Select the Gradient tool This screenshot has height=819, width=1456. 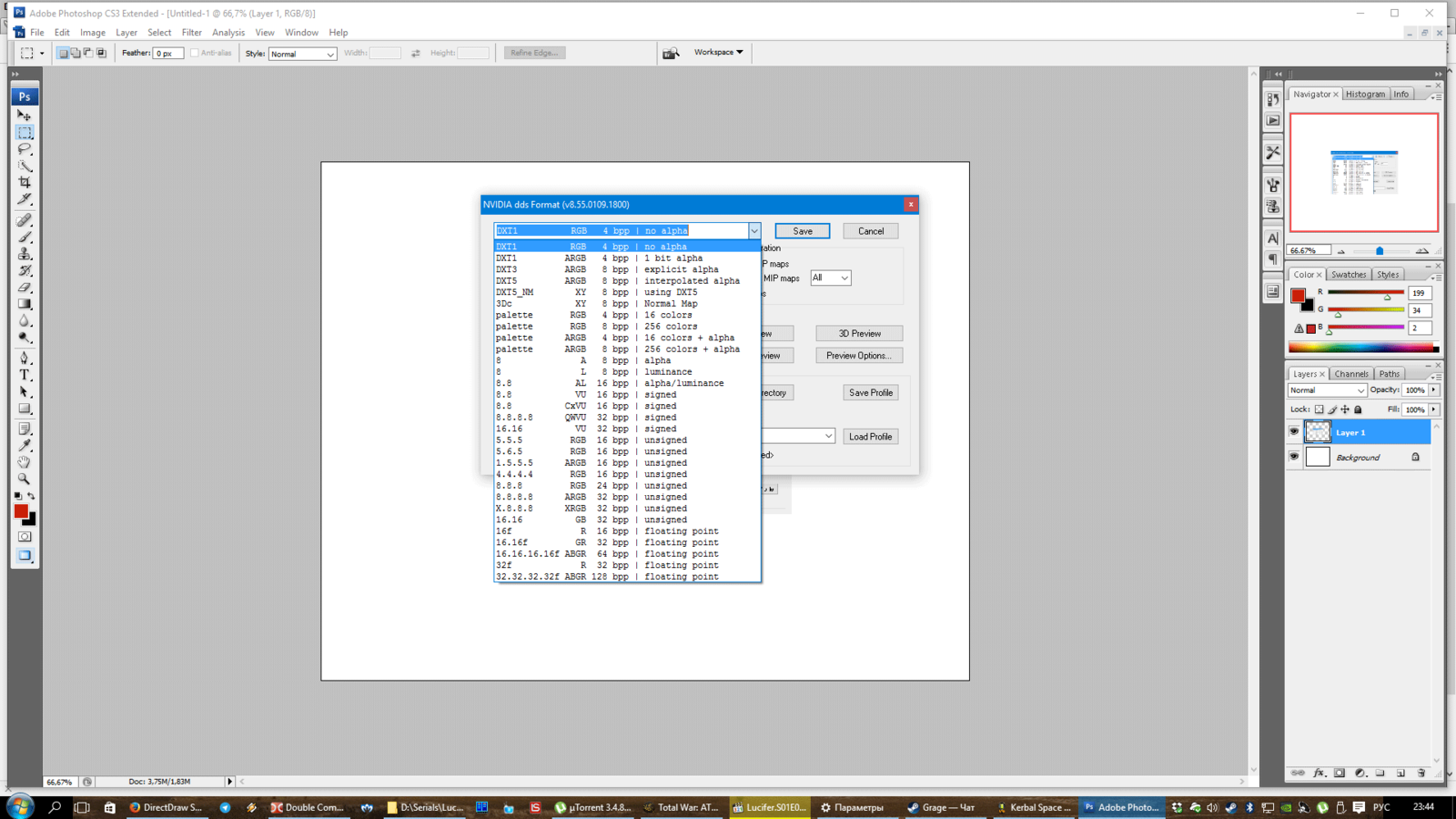(x=25, y=304)
